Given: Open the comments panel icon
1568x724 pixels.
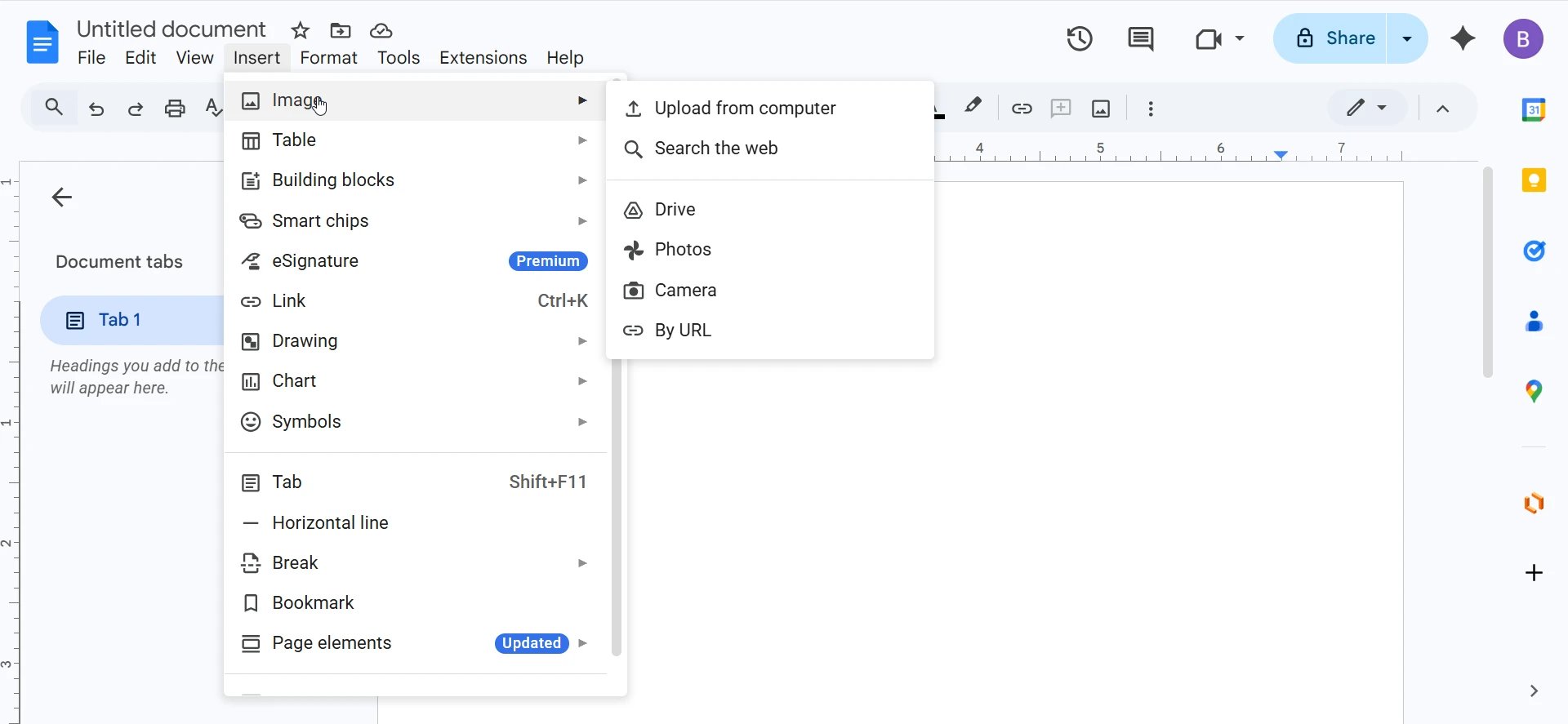Looking at the screenshot, I should (x=1140, y=38).
